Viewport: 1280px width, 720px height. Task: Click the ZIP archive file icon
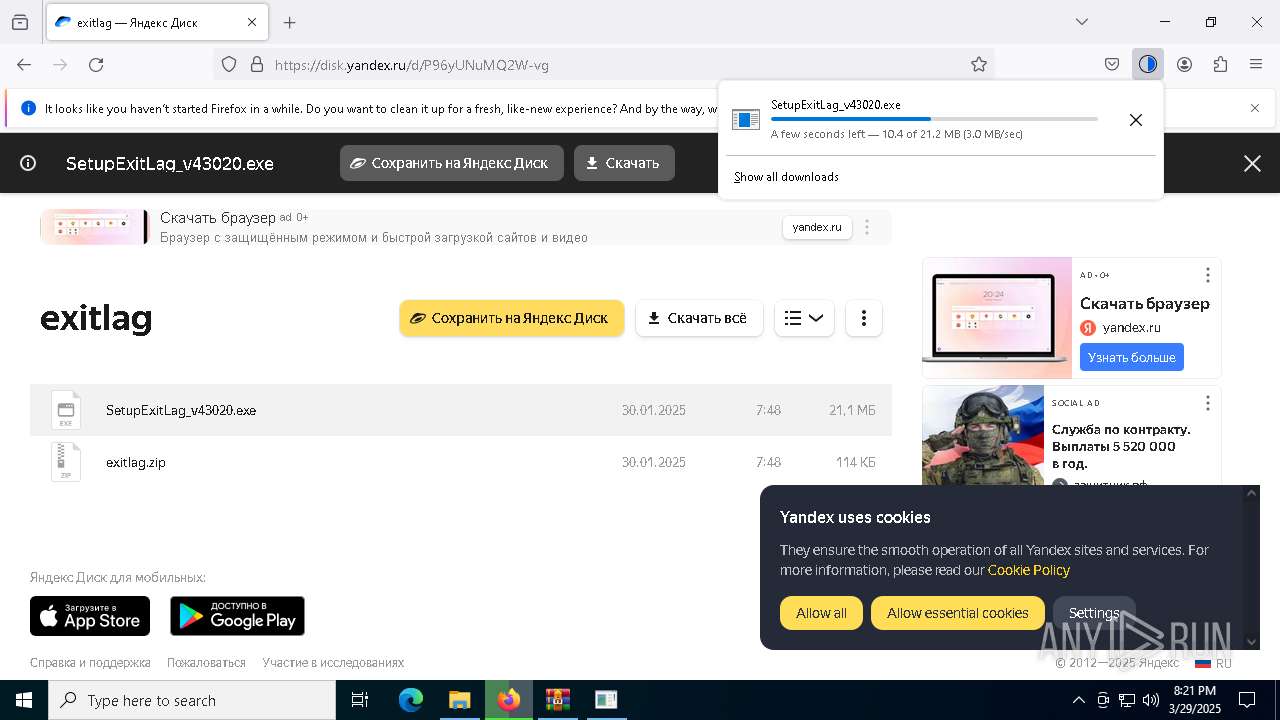coord(66,462)
